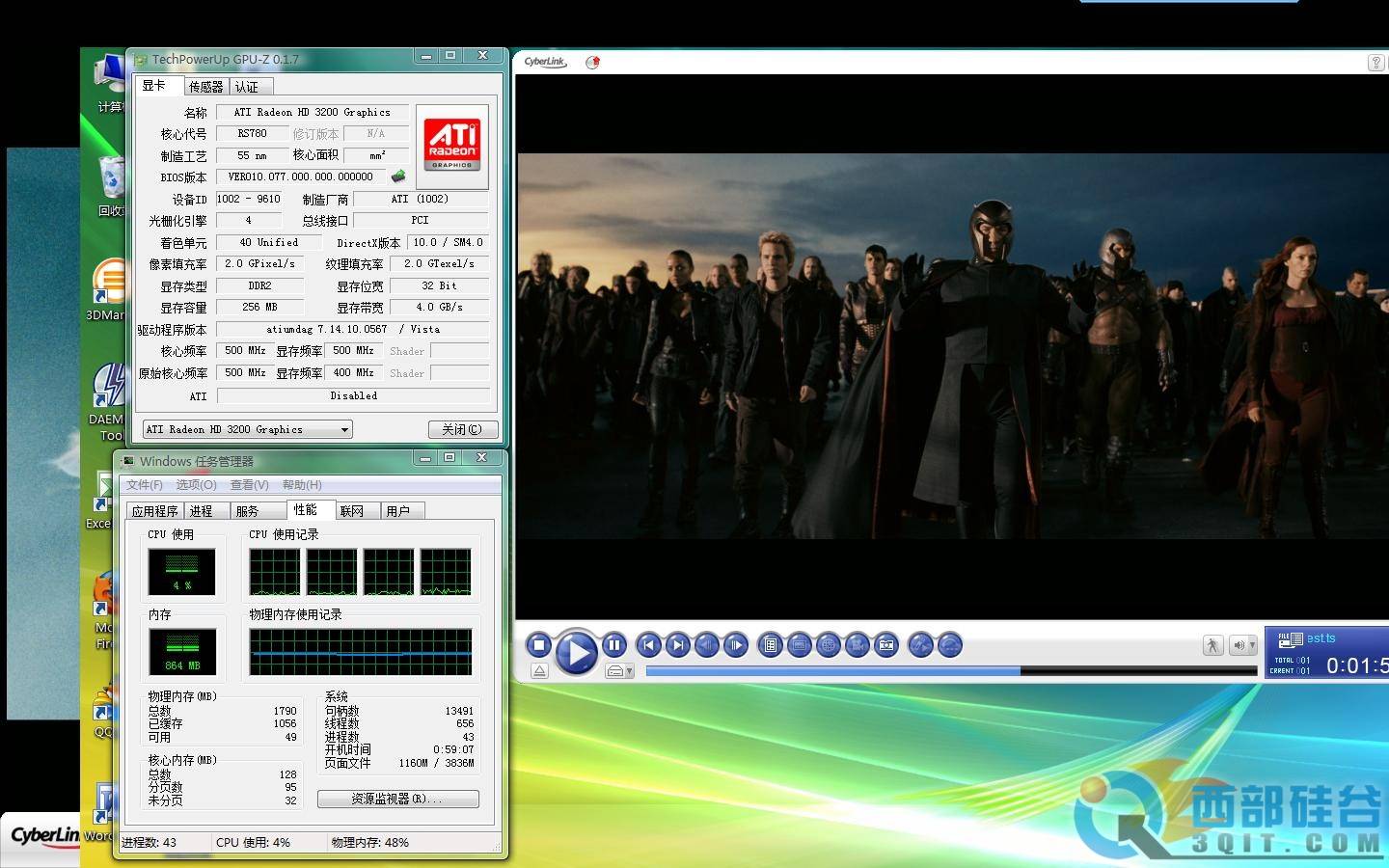Skip to the next chapter
This screenshot has width=1389, height=868.
678,645
